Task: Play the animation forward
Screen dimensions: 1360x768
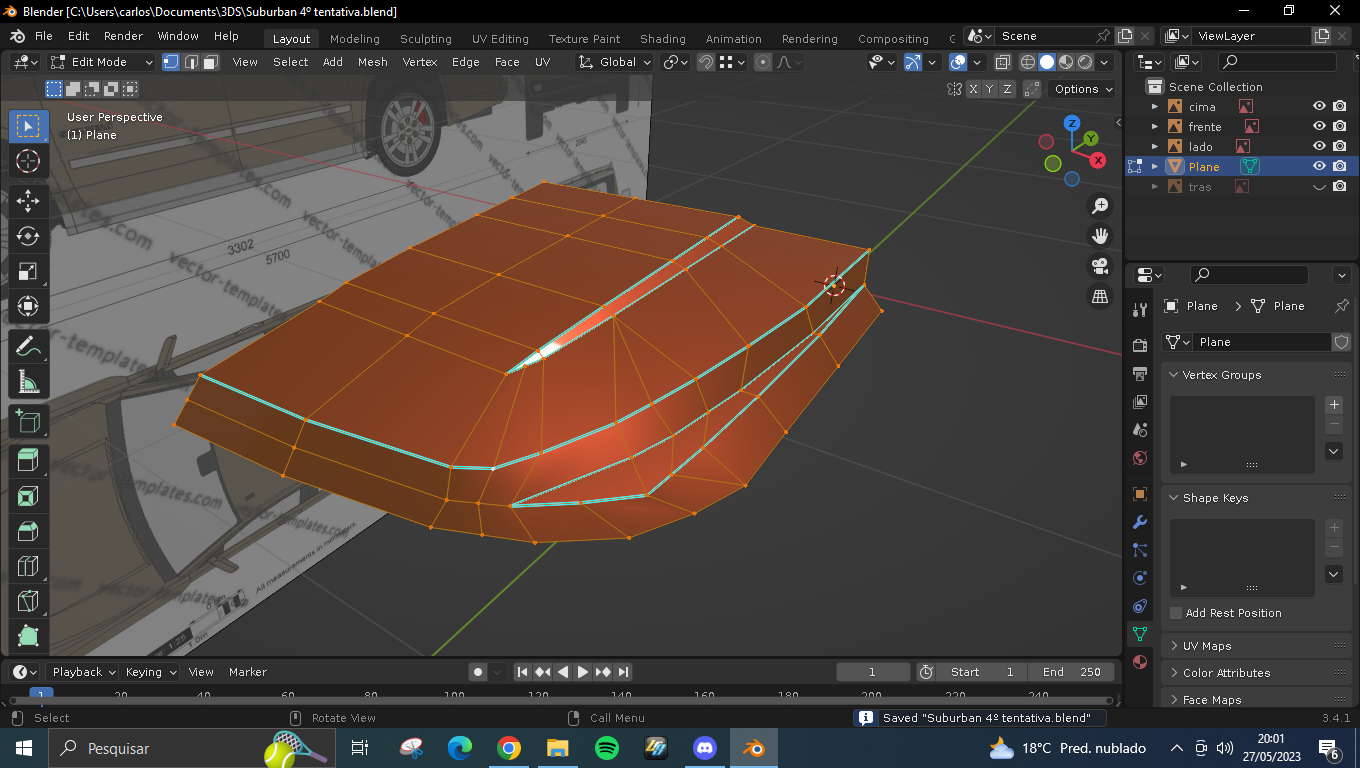Action: tap(583, 672)
